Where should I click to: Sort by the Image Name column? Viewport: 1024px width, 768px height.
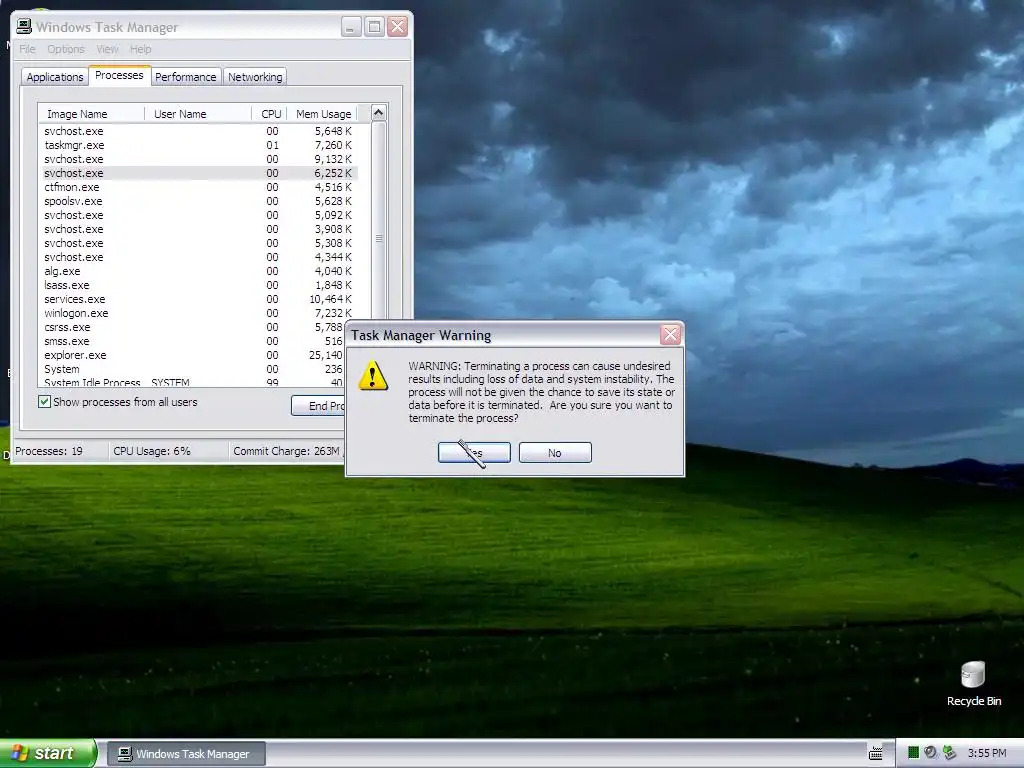pos(91,114)
